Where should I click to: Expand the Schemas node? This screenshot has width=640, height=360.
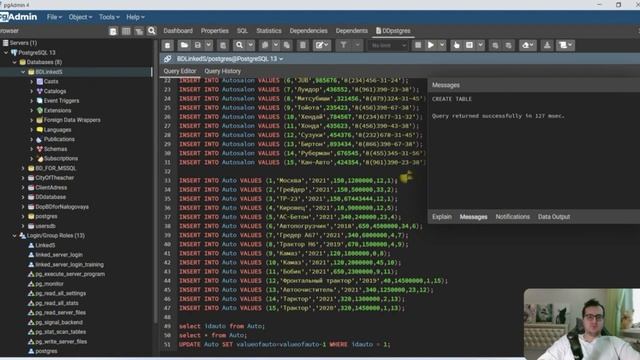31,149
